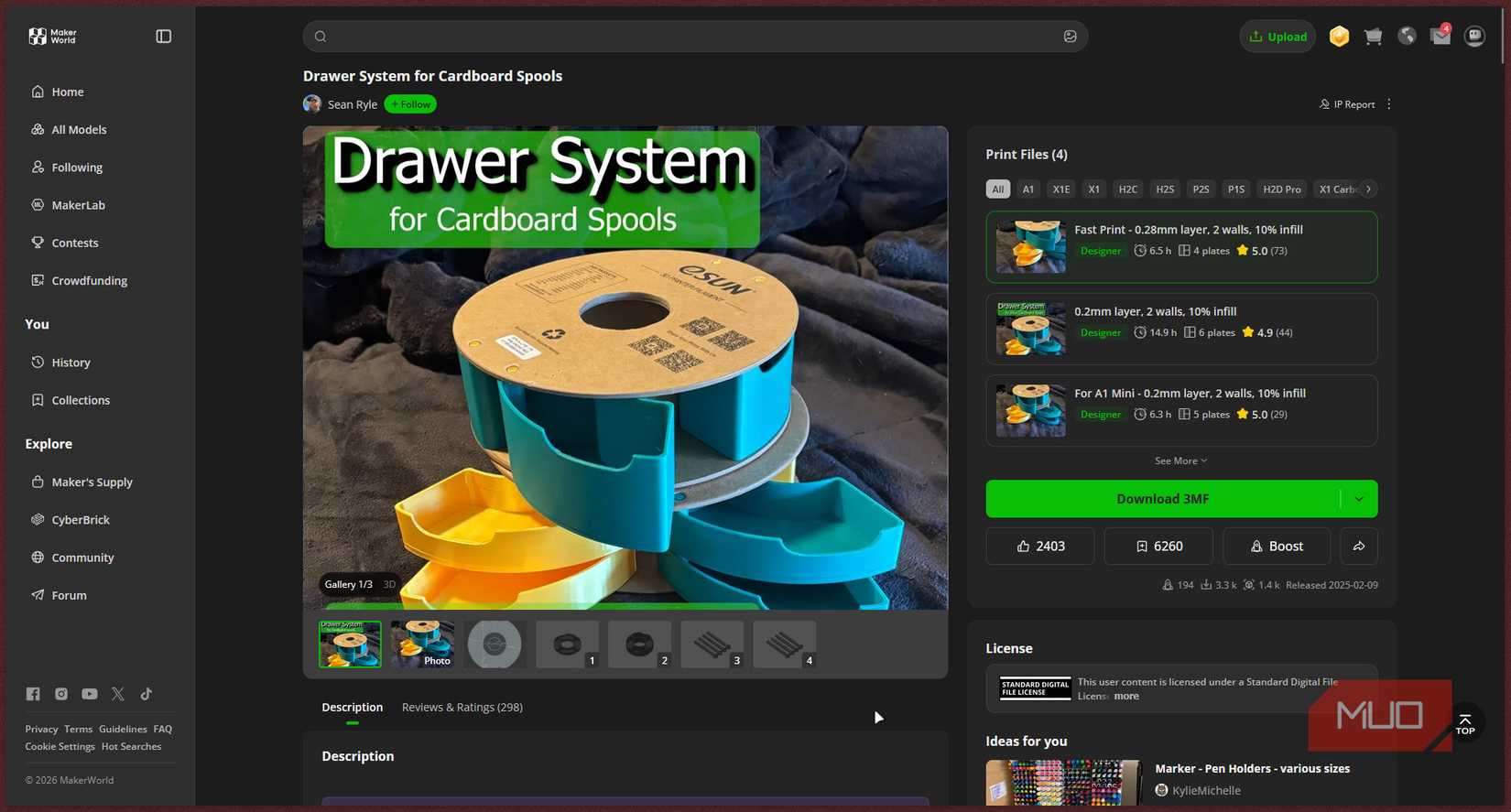This screenshot has height=812, width=1511.
Task: Switch to Description tab
Action: [x=353, y=708]
